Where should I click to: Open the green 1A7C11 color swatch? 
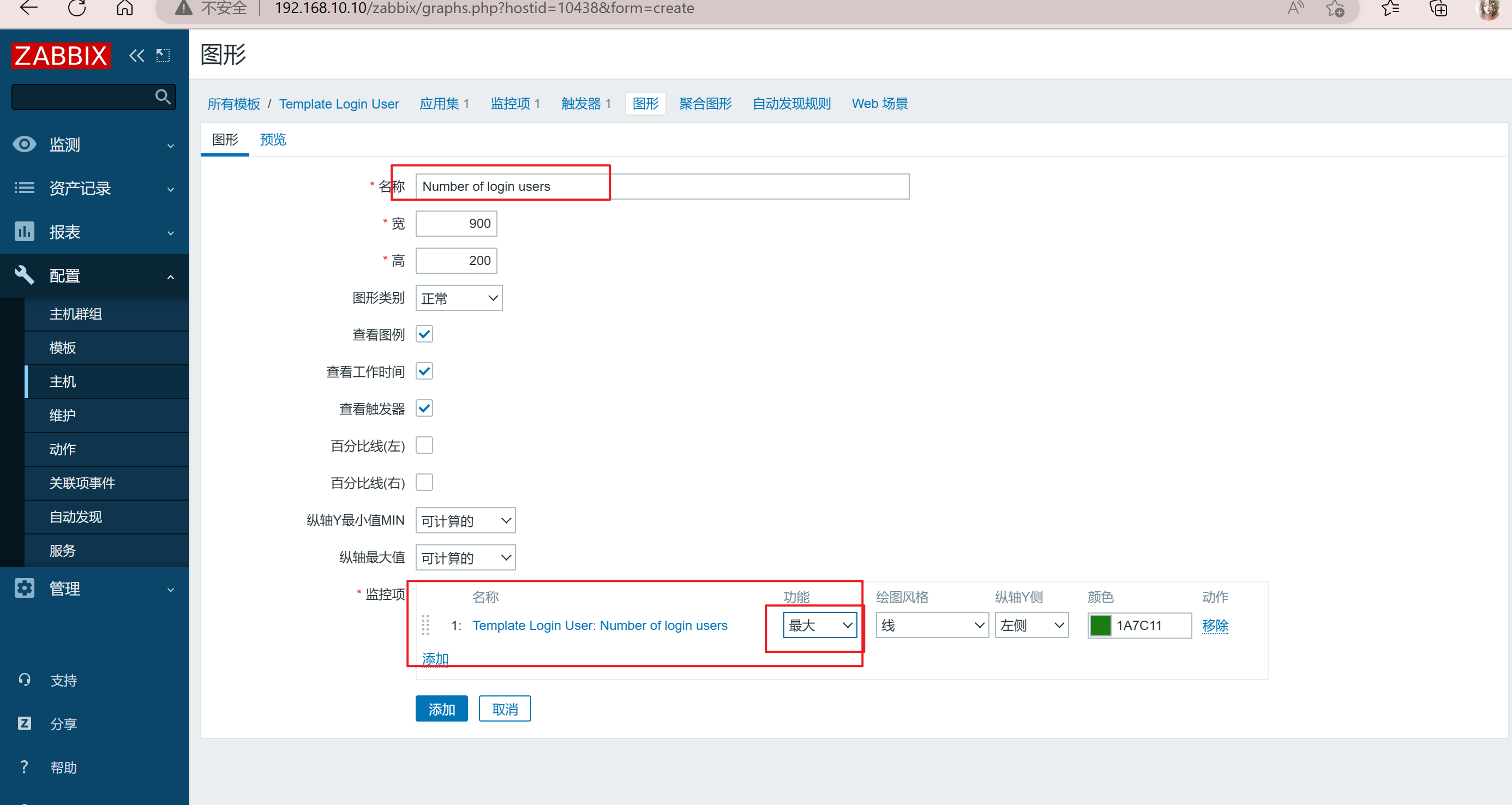pyautogui.click(x=1101, y=625)
